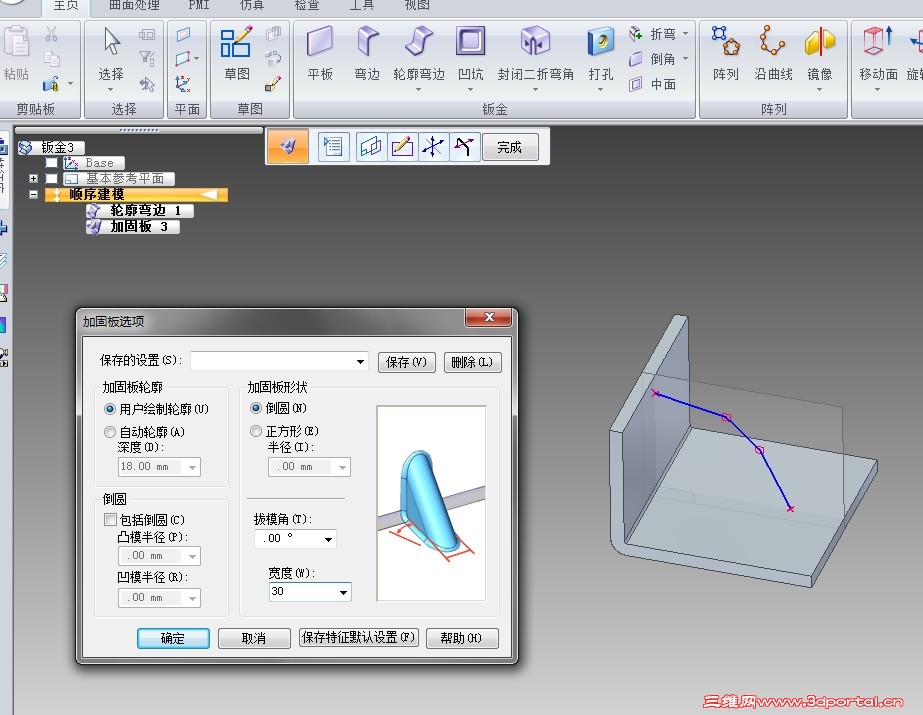Click the 取消 Cancel button
Viewport: 923px width, 715px height.
254,638
